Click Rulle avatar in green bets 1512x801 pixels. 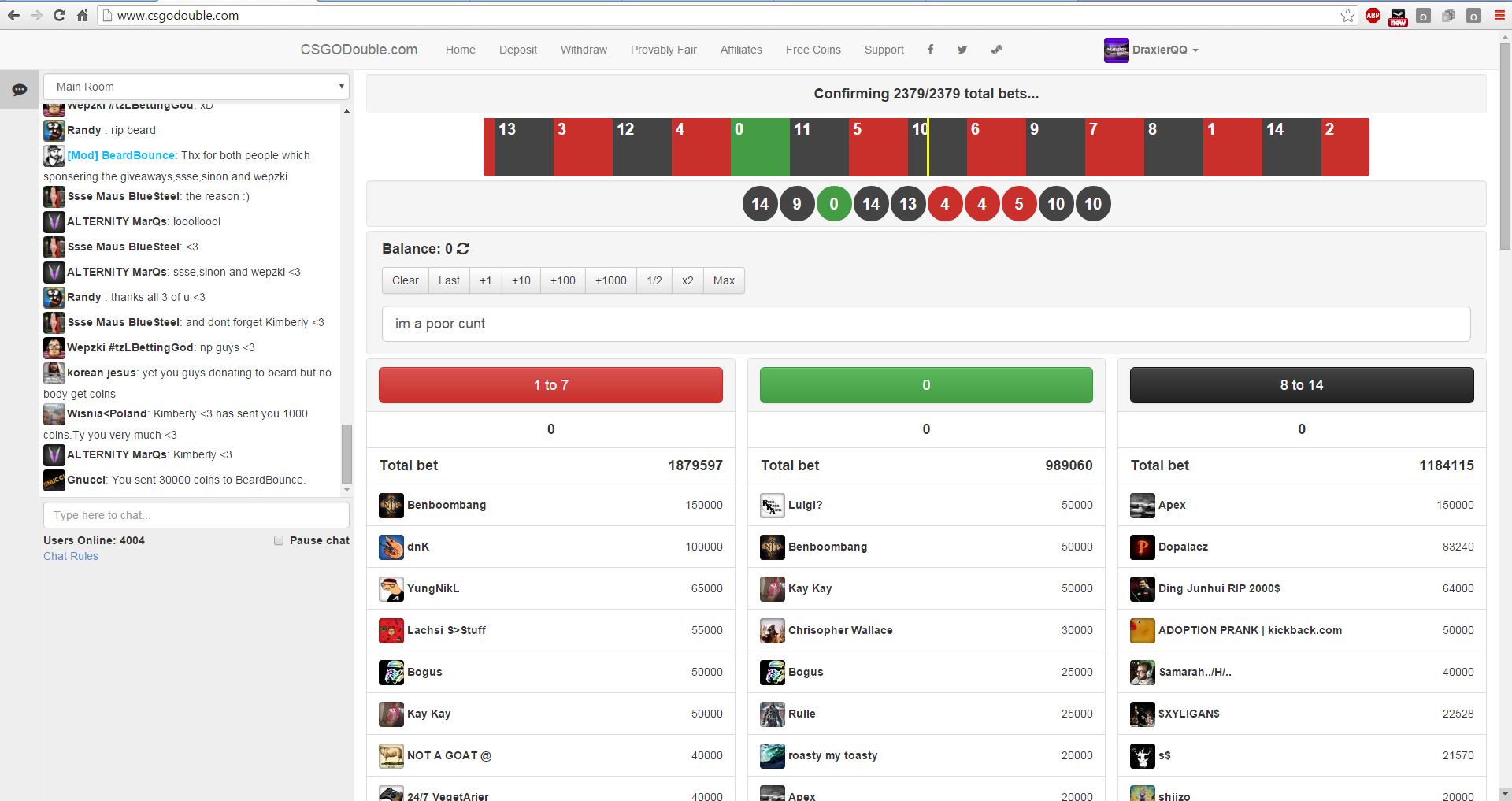pos(773,714)
